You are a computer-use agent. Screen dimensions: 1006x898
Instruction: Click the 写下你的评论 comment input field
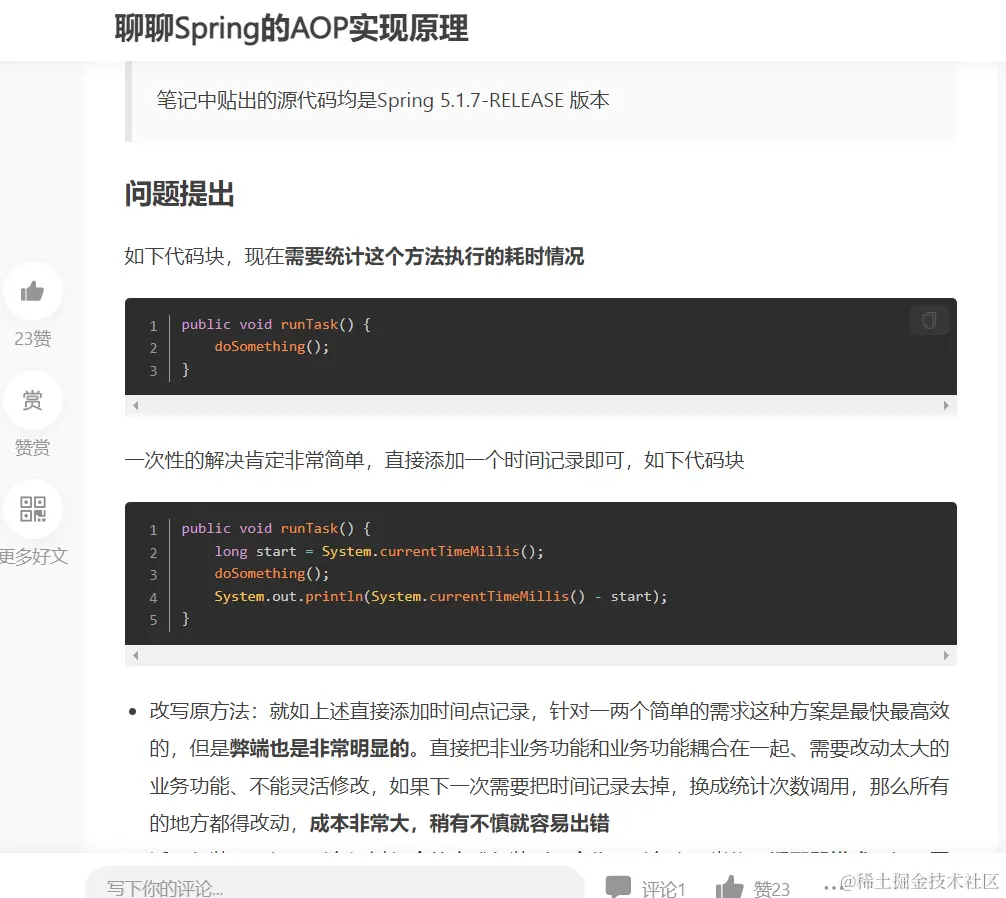click(334, 885)
